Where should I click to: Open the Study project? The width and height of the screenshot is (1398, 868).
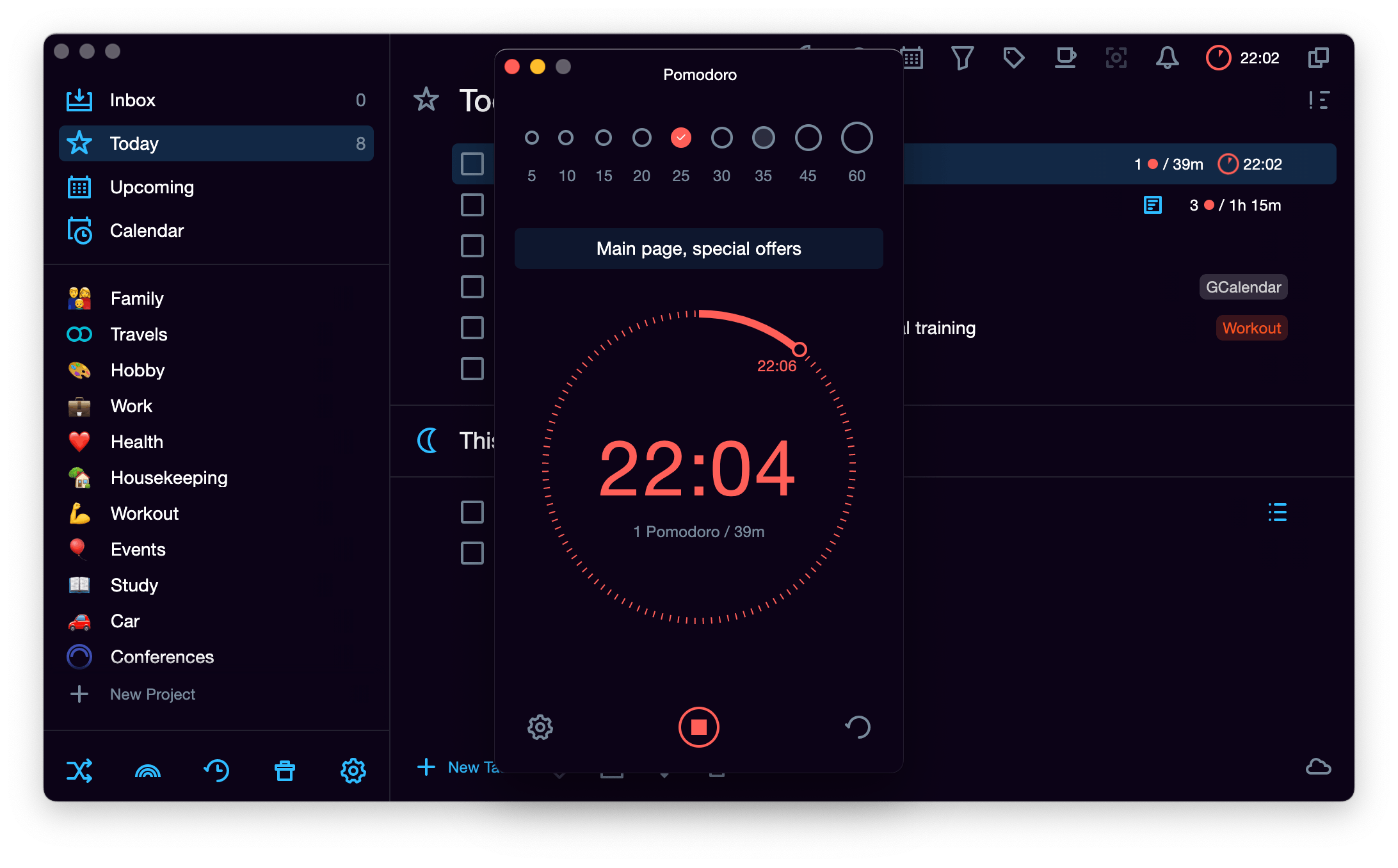(x=216, y=585)
